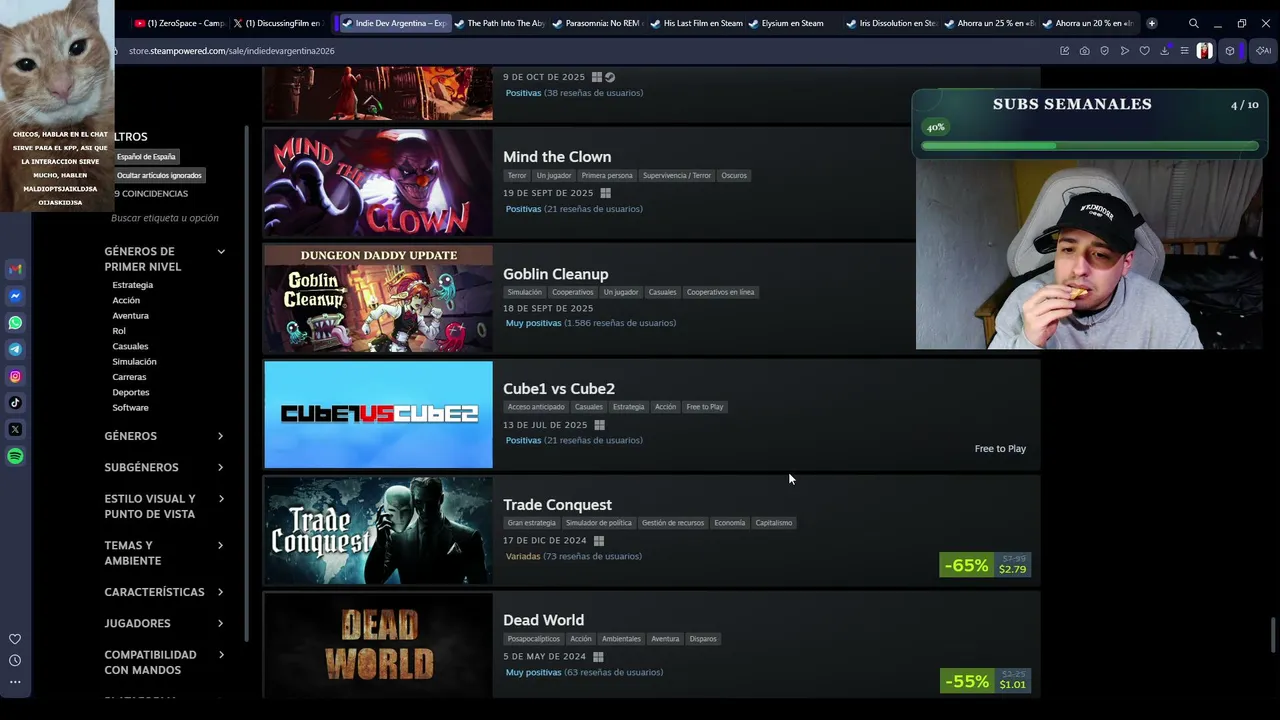Screen dimensions: 1280x720
Task: Click the browser tab search magnifier icon
Action: 1193,23
